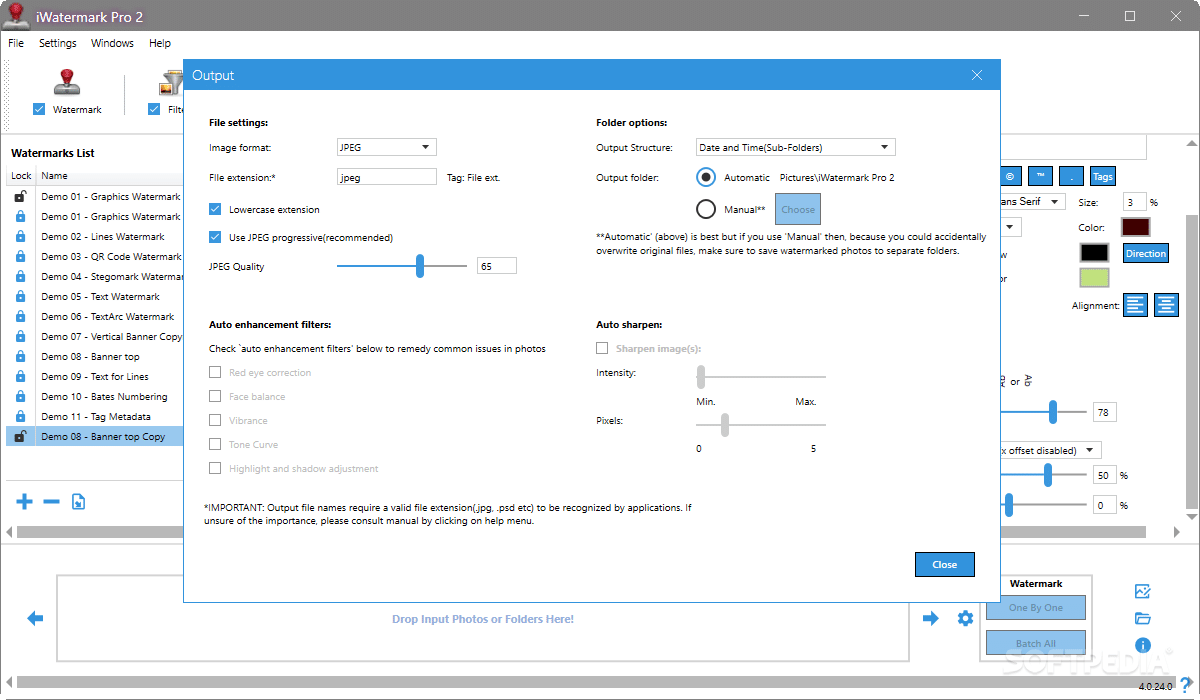Click the dark red Color swatch
The height and width of the screenshot is (700, 1200).
pos(1136,227)
